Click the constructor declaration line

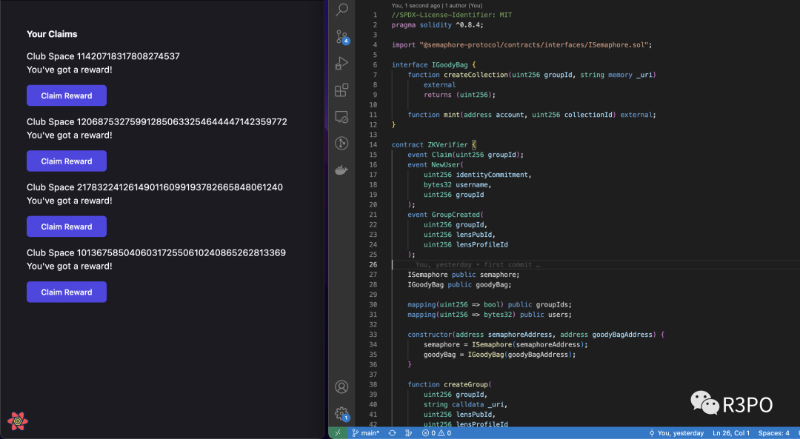[x=536, y=334]
